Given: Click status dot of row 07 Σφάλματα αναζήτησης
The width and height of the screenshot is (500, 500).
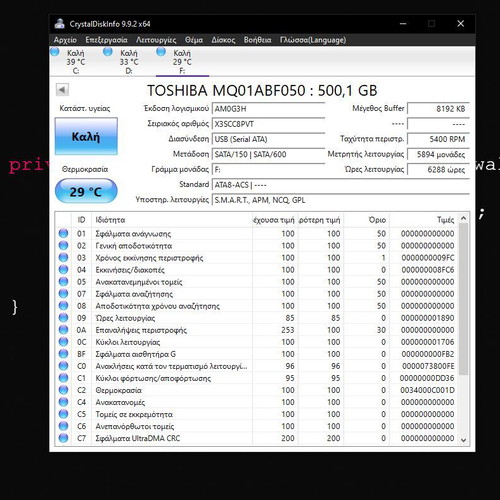Looking at the screenshot, I should click(63, 293).
